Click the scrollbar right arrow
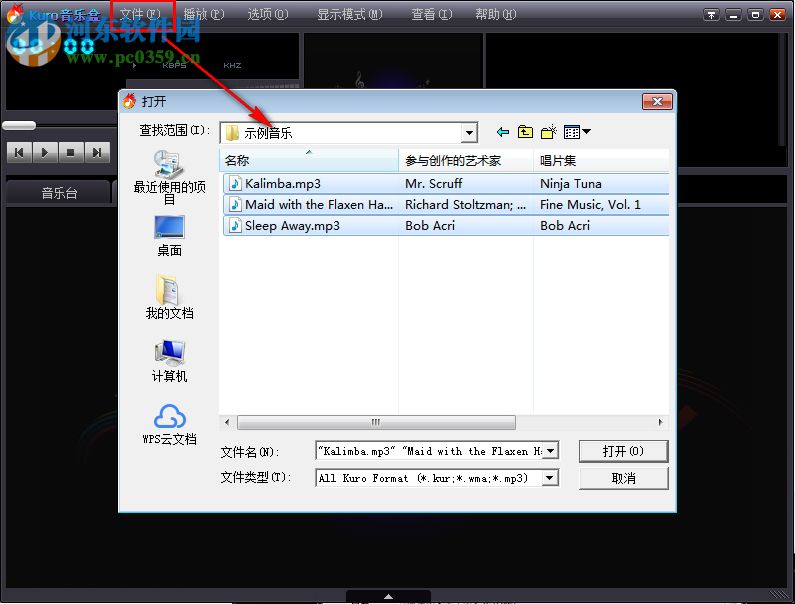Viewport: 795px width, 604px height. 660,422
